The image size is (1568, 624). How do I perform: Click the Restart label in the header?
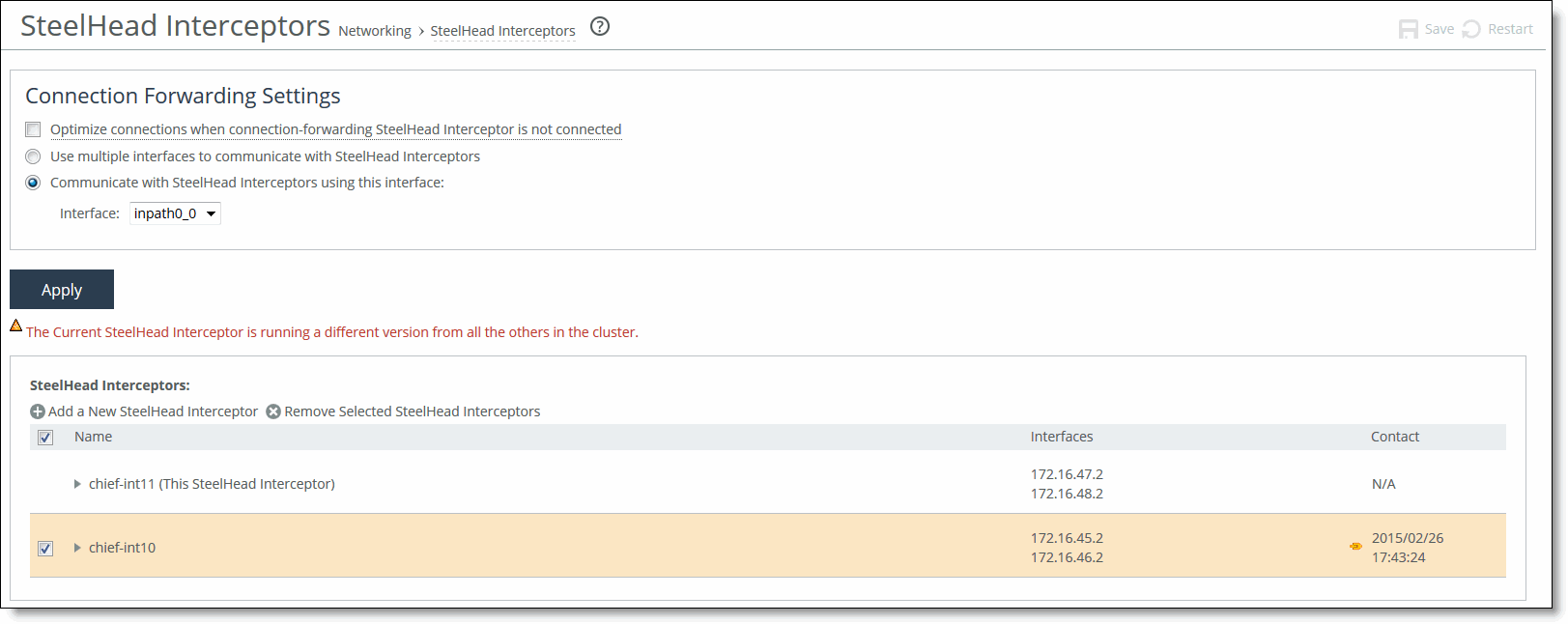pyautogui.click(x=1510, y=29)
